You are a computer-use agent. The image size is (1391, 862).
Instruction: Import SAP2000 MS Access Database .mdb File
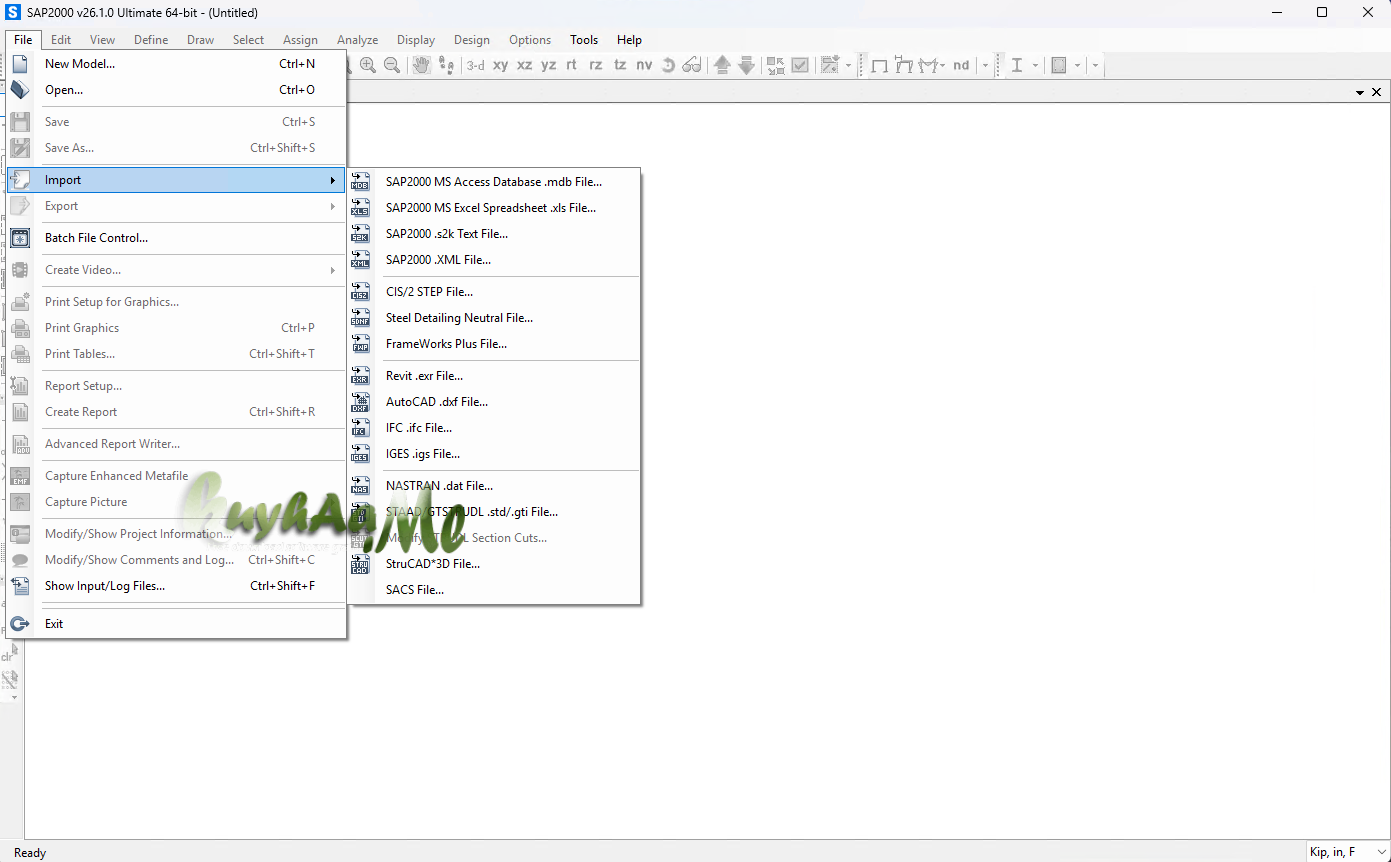[494, 182]
